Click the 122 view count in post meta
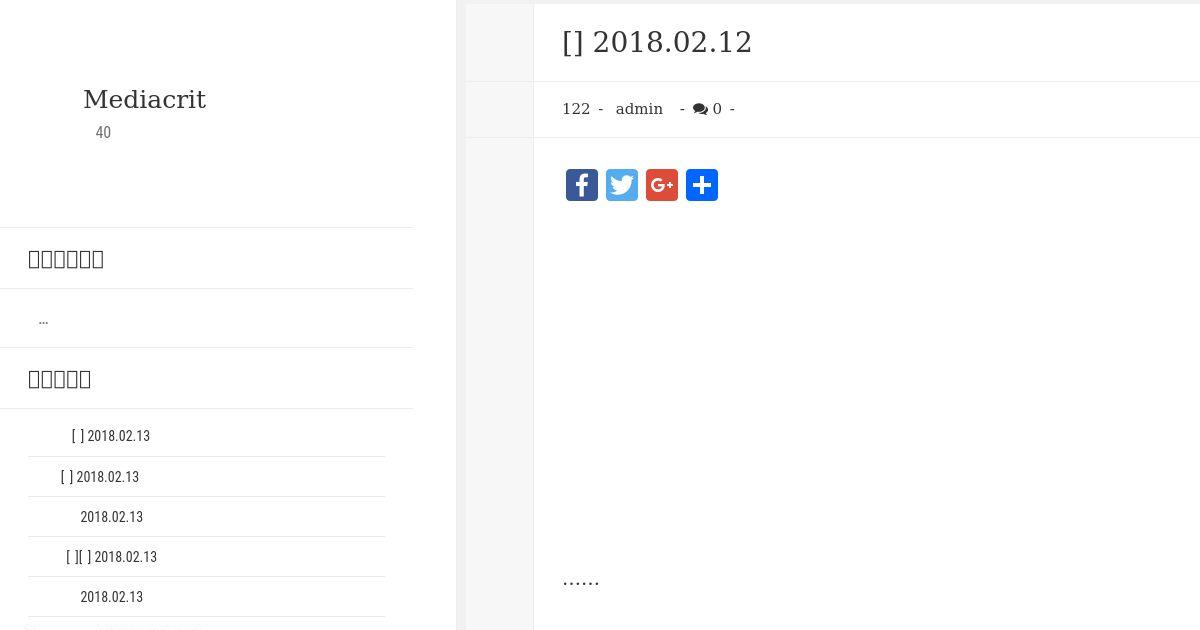 point(576,109)
